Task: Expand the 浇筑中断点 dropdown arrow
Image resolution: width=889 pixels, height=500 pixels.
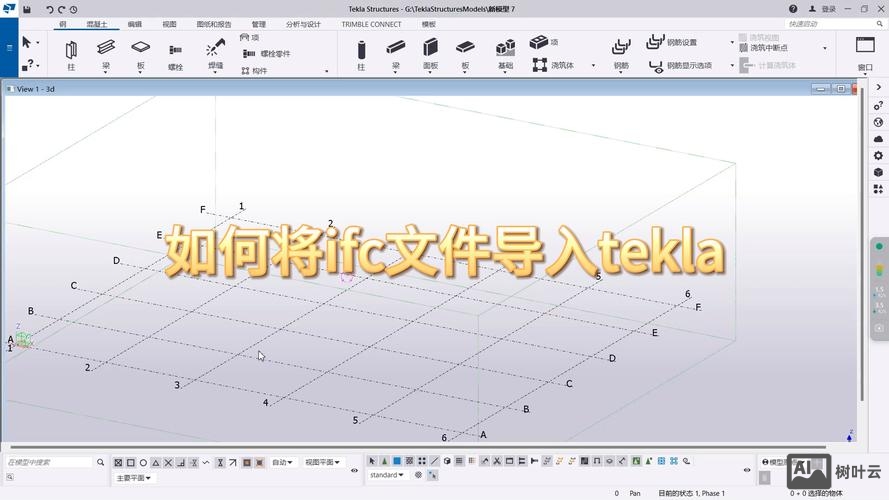Action: pos(825,48)
